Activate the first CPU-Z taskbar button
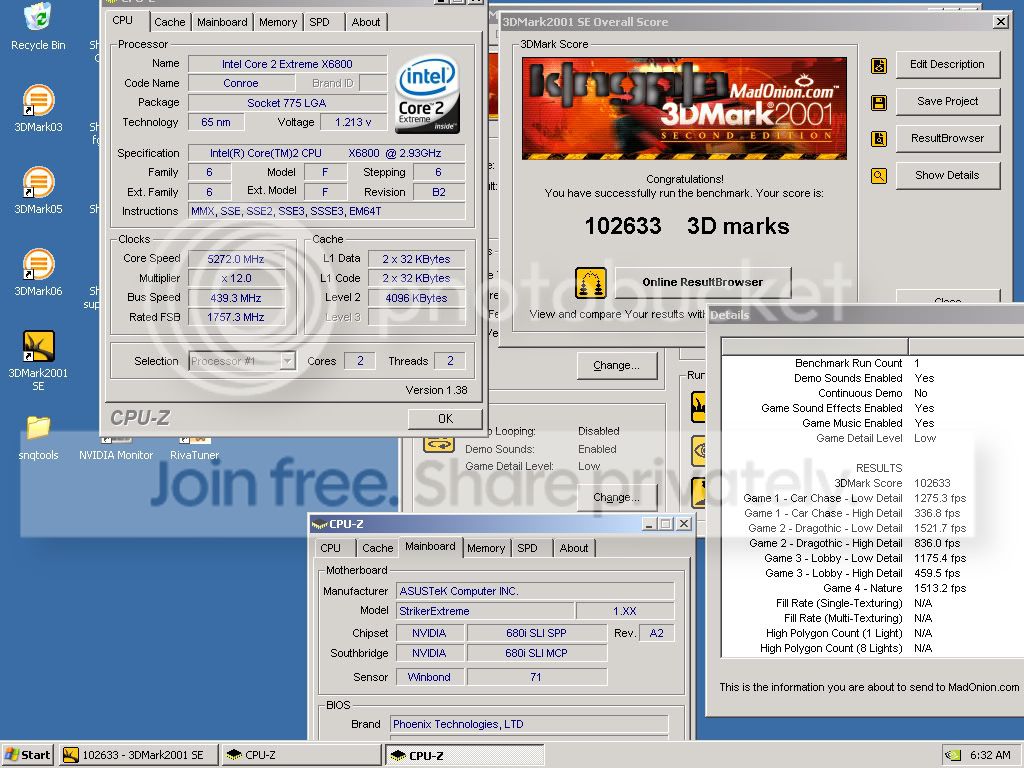Viewport: 1024px width, 768px height. [300, 755]
